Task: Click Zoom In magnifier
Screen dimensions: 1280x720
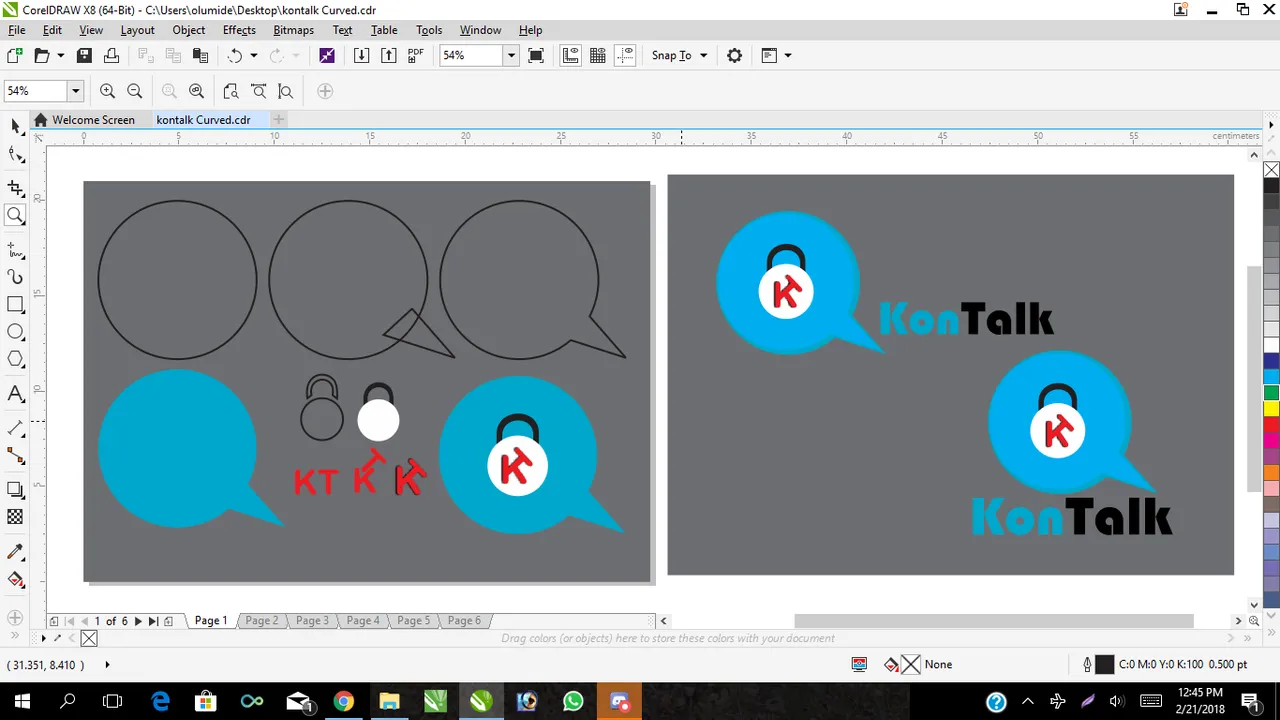Action: point(108,91)
